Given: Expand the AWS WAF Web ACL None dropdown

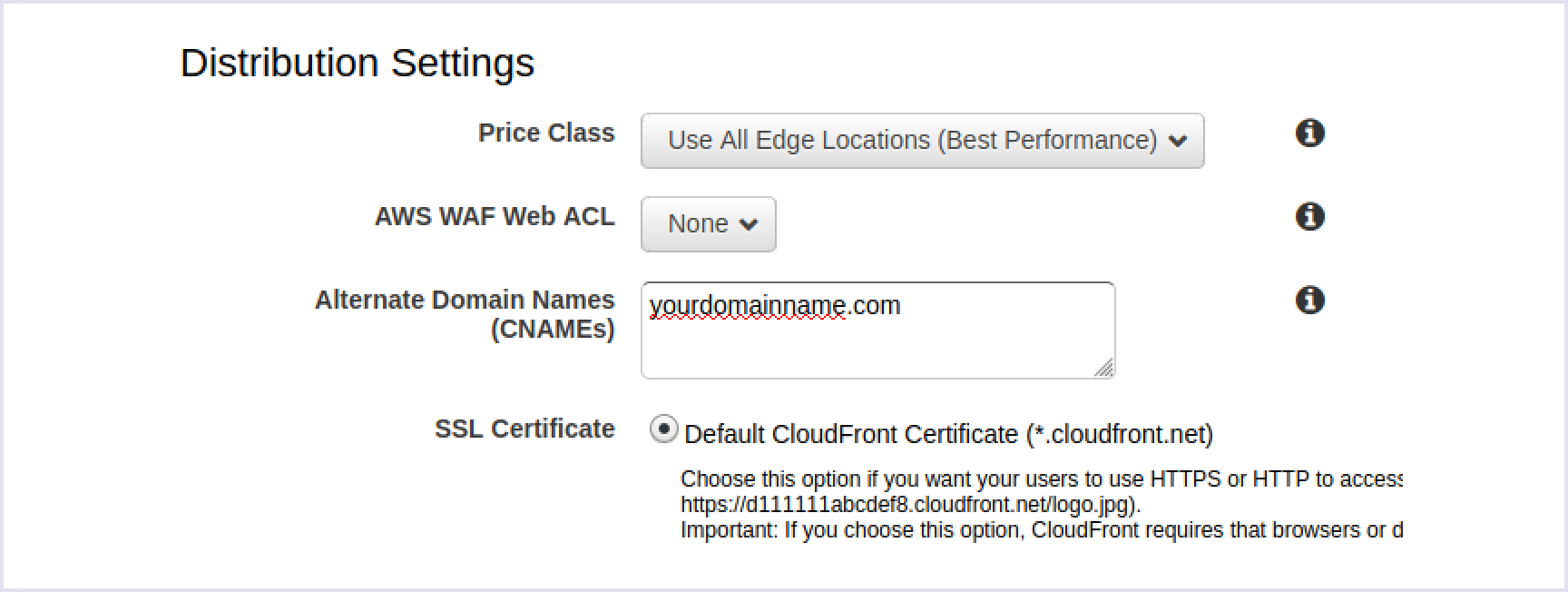Looking at the screenshot, I should tap(708, 224).
